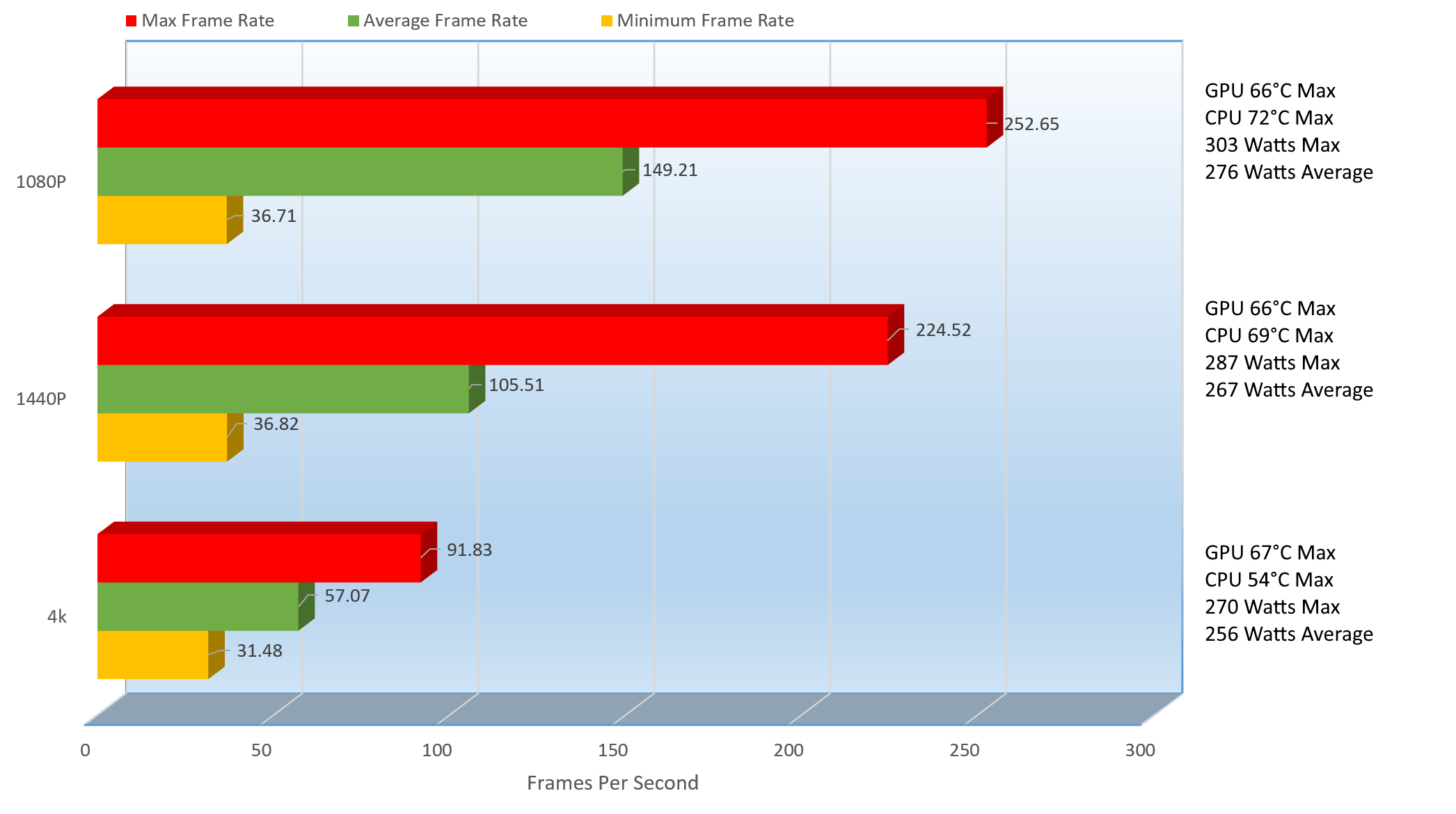Select the Max Frame Rate legend label
Image resolution: width=1456 pixels, height=814 pixels.
pyautogui.click(x=207, y=21)
